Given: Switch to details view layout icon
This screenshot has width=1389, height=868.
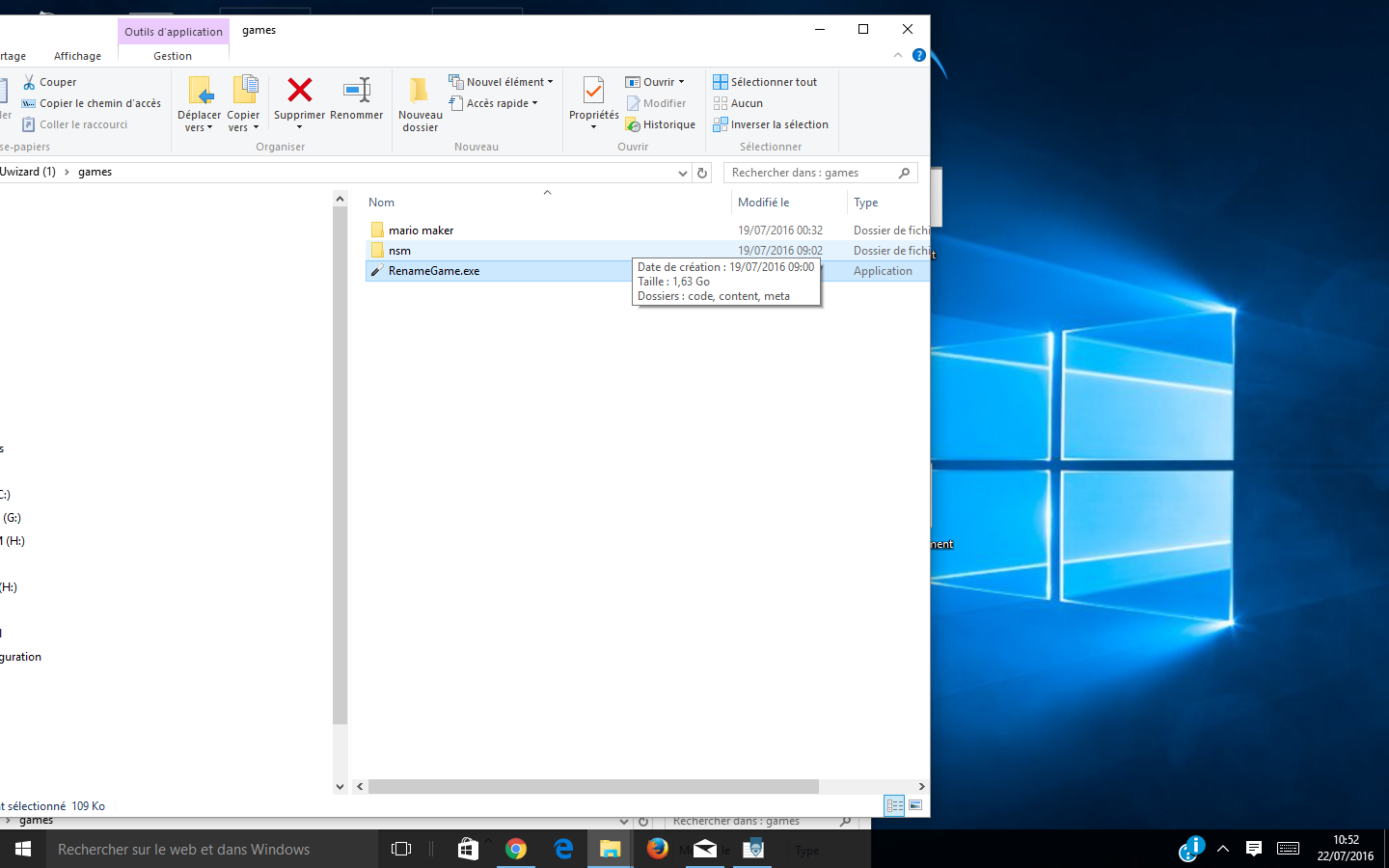Looking at the screenshot, I should tap(894, 805).
